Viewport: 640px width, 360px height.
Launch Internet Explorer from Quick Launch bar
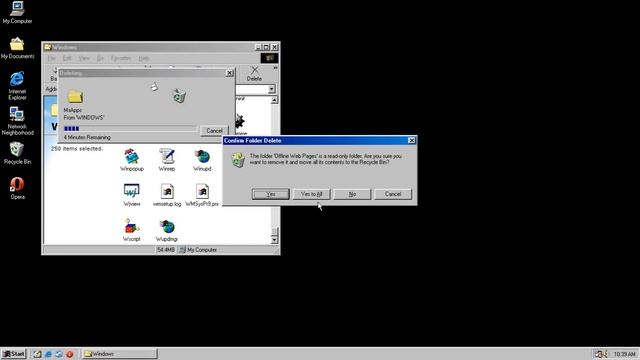48,354
